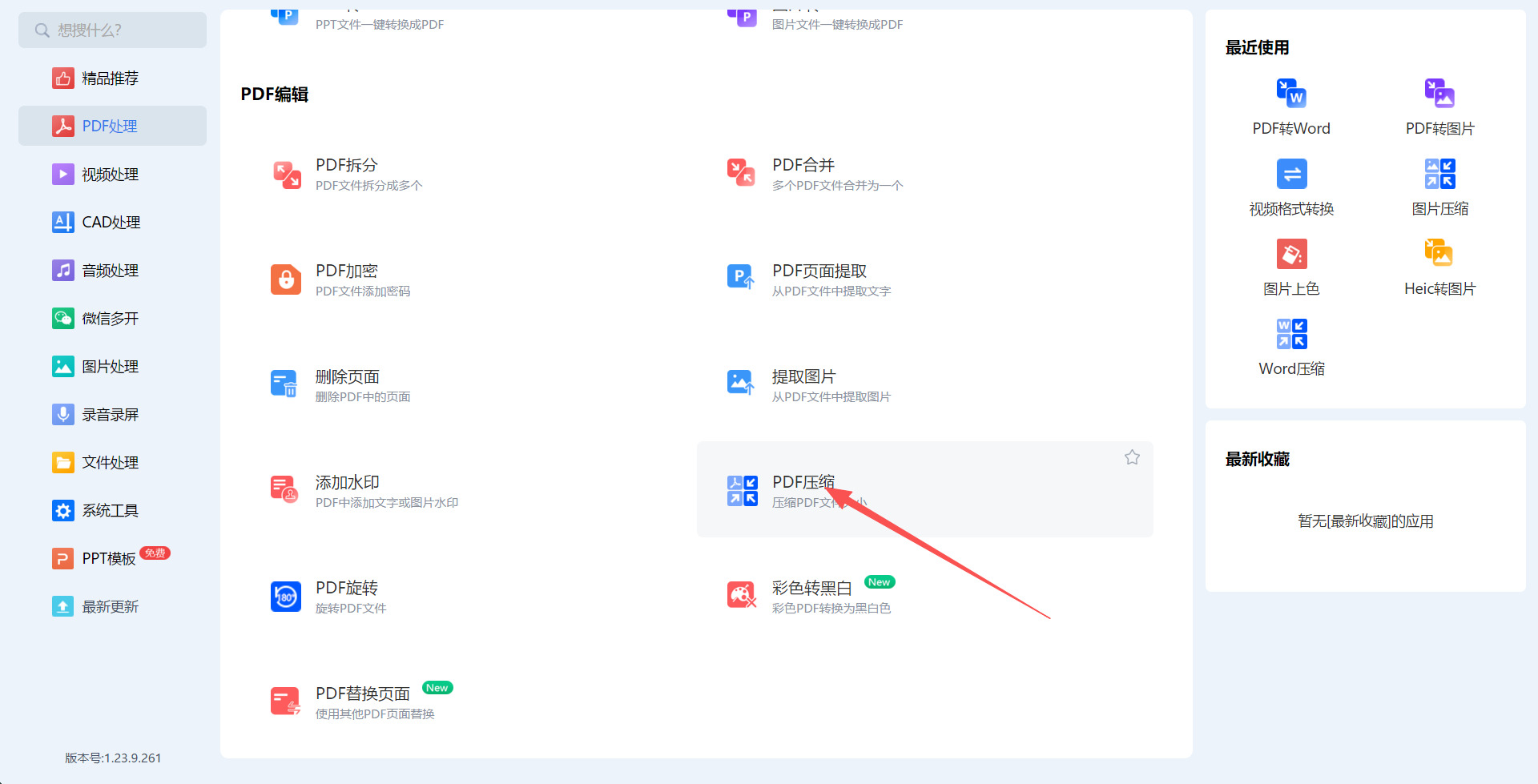The height and width of the screenshot is (784, 1538).
Task: Open the PDF旋转 180 icon
Action: pos(286,597)
